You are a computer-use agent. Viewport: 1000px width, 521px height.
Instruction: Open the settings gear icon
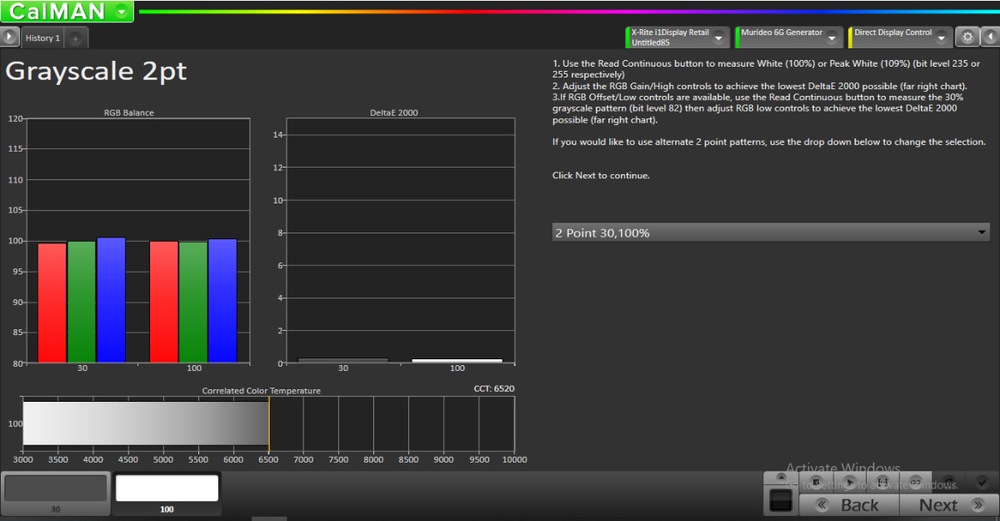pos(966,37)
